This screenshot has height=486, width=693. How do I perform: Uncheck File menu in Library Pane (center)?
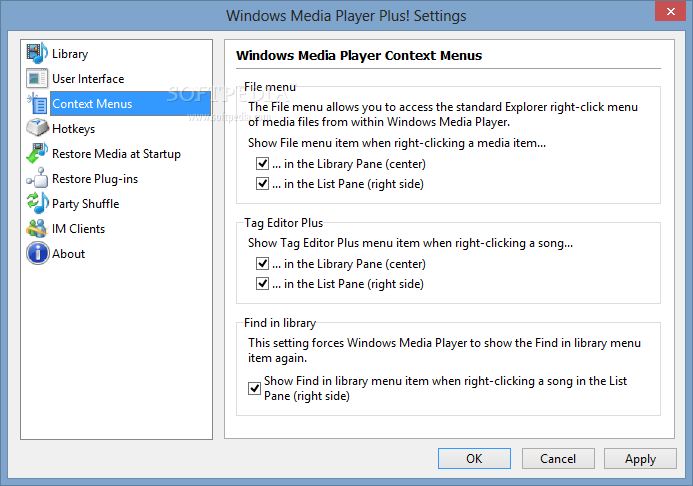click(263, 163)
